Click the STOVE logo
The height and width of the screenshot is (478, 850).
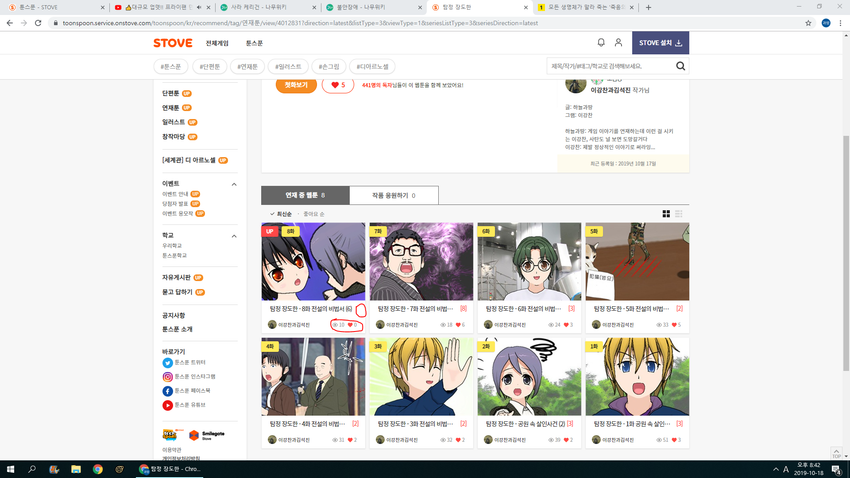pyautogui.click(x=172, y=43)
